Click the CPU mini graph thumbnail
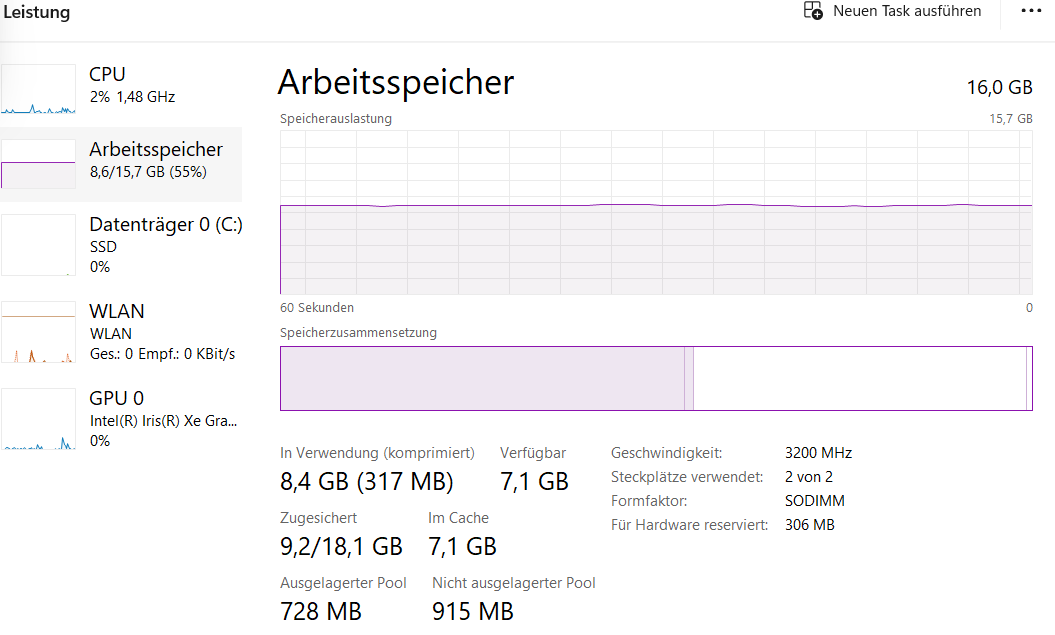The width and height of the screenshot is (1055, 635). click(x=38, y=89)
